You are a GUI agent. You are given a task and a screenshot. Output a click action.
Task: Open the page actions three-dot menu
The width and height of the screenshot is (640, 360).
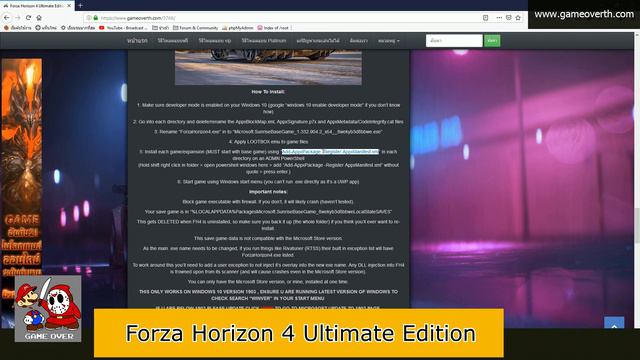coord(499,18)
